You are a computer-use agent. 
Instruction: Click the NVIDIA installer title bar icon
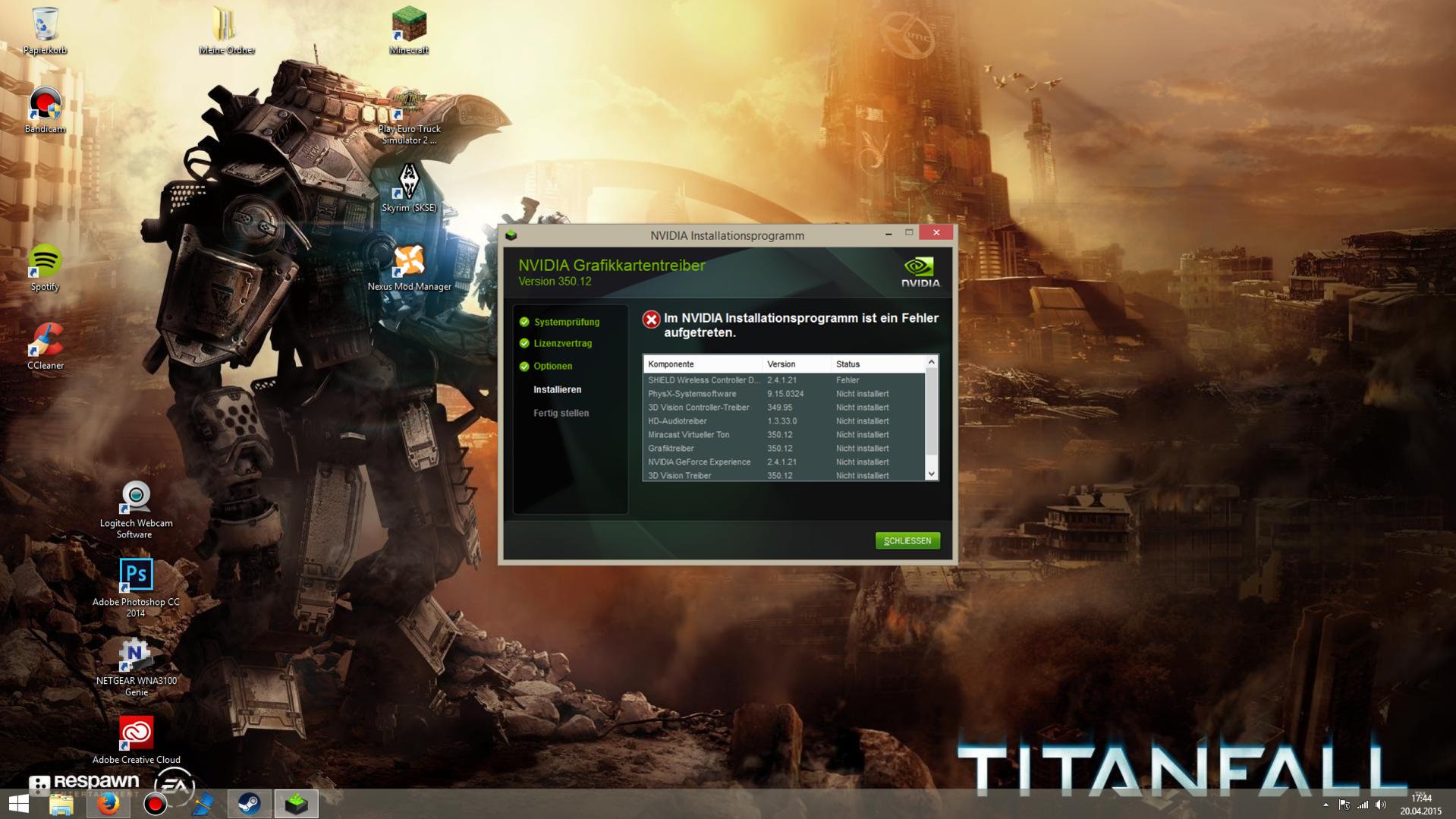[511, 235]
